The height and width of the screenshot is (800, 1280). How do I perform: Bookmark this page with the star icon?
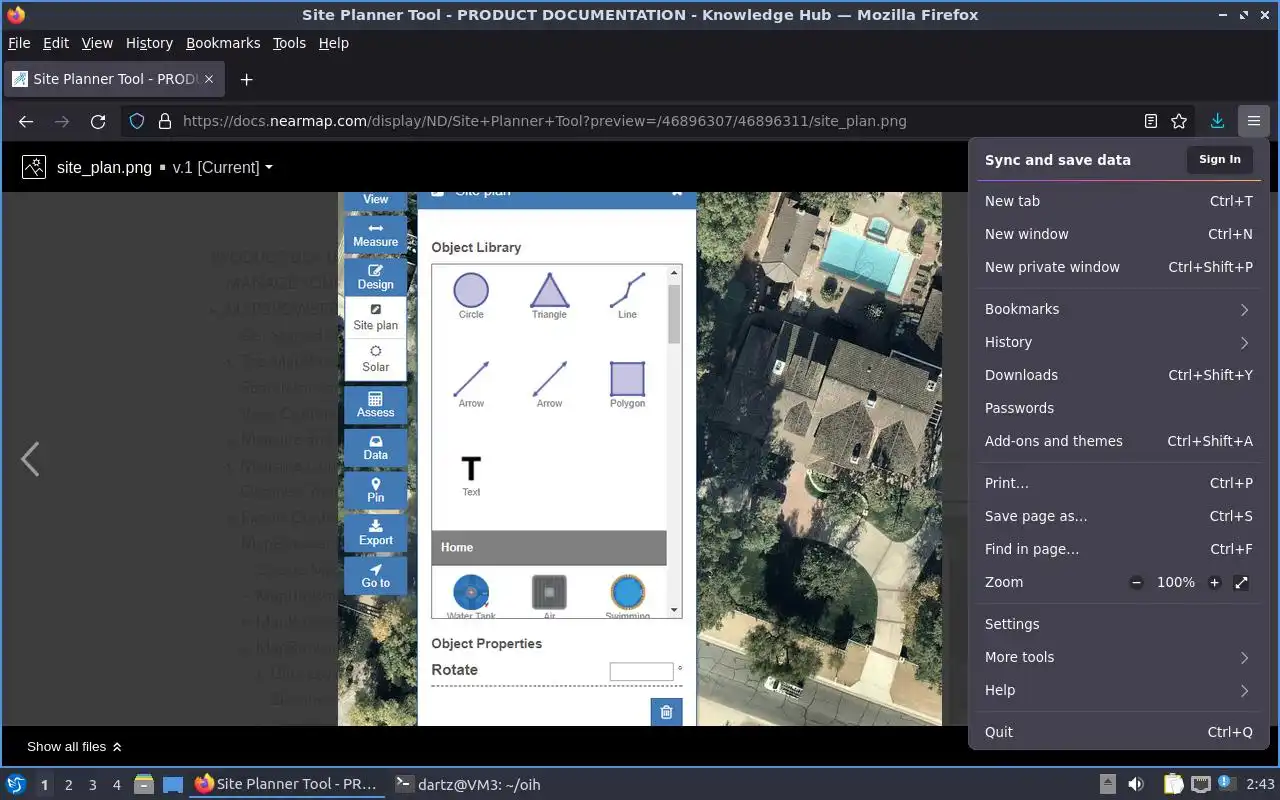point(1179,121)
